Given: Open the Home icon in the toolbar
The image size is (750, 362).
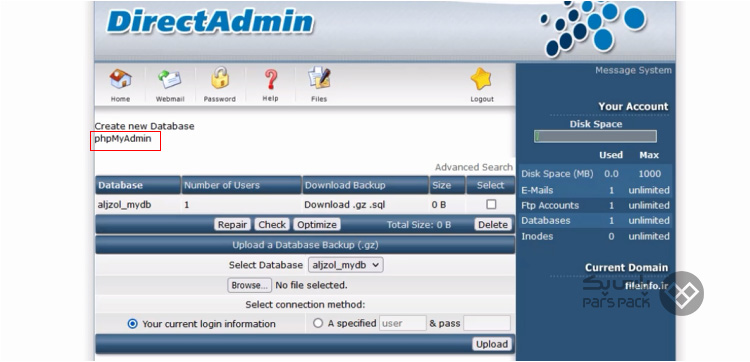Looking at the screenshot, I should click(x=120, y=79).
